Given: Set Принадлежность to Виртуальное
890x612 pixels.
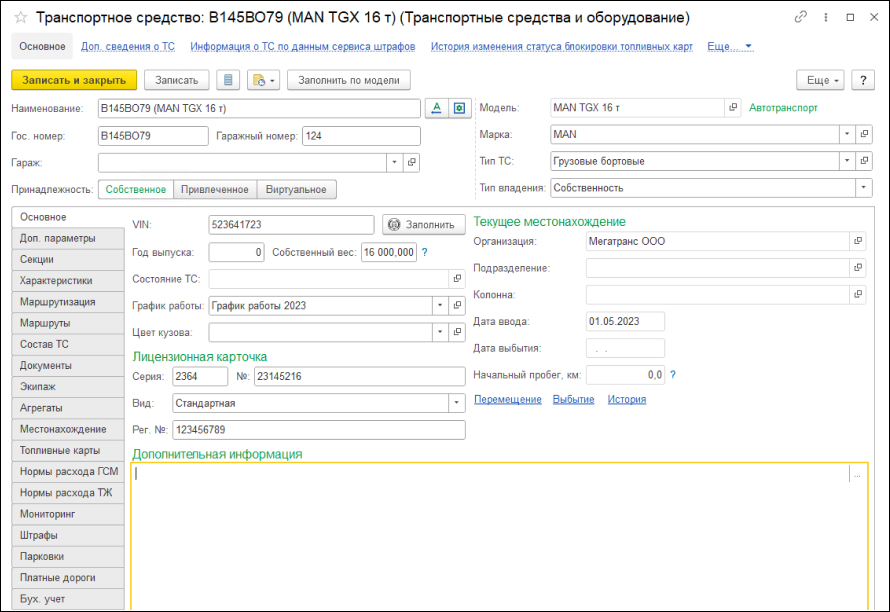Looking at the screenshot, I should point(296,189).
